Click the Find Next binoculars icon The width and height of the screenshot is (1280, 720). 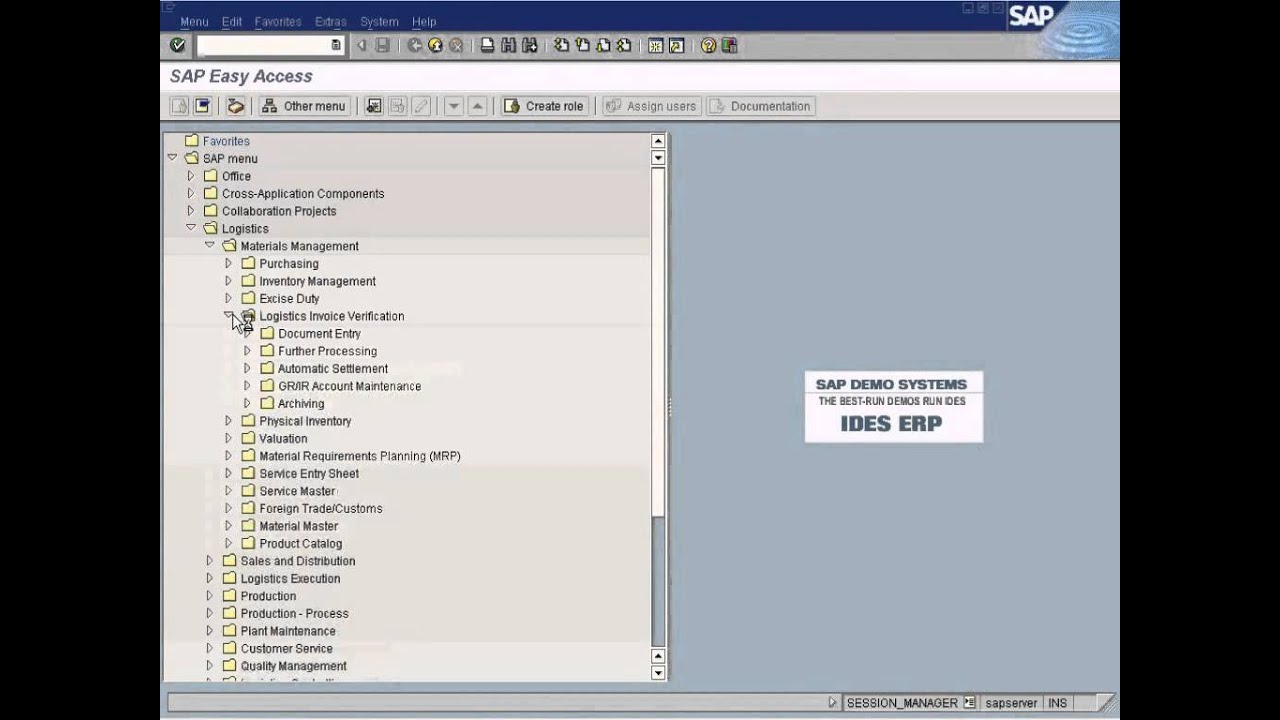530,45
